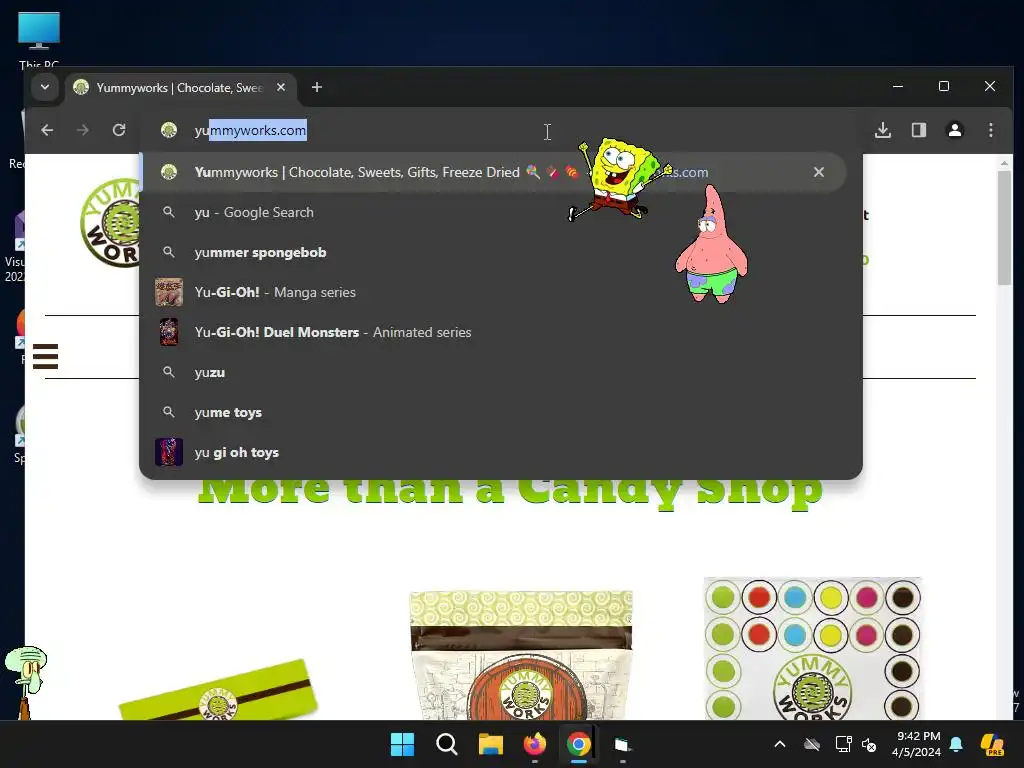Open the Chrome downloads icon
1024x768 pixels.
pyautogui.click(x=883, y=130)
